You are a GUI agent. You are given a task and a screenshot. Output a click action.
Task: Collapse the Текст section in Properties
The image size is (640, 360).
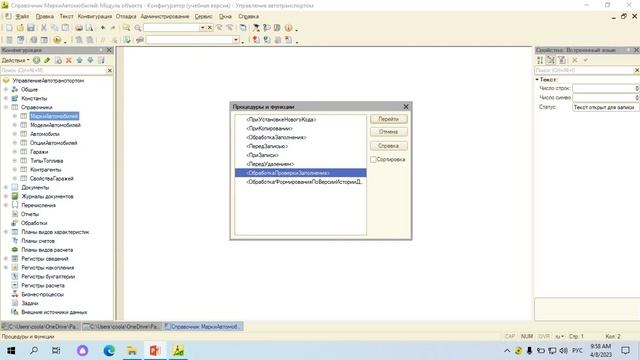click(537, 80)
